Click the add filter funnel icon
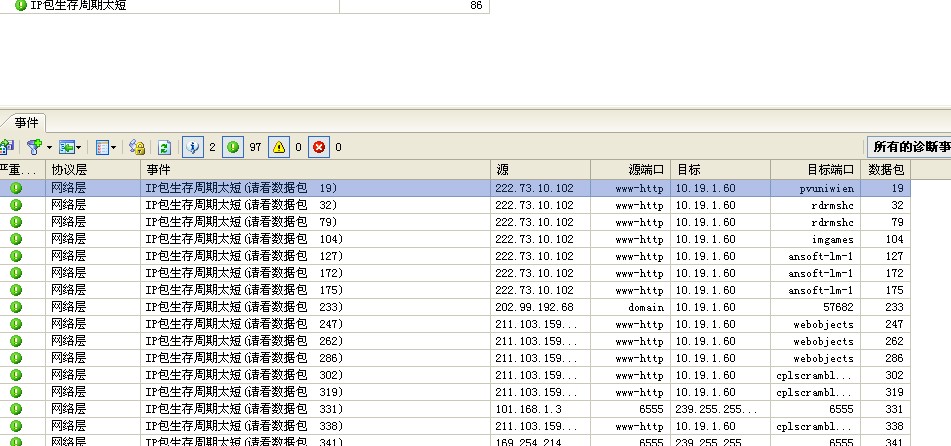Viewport: 951px width, 446px height. tap(35, 147)
